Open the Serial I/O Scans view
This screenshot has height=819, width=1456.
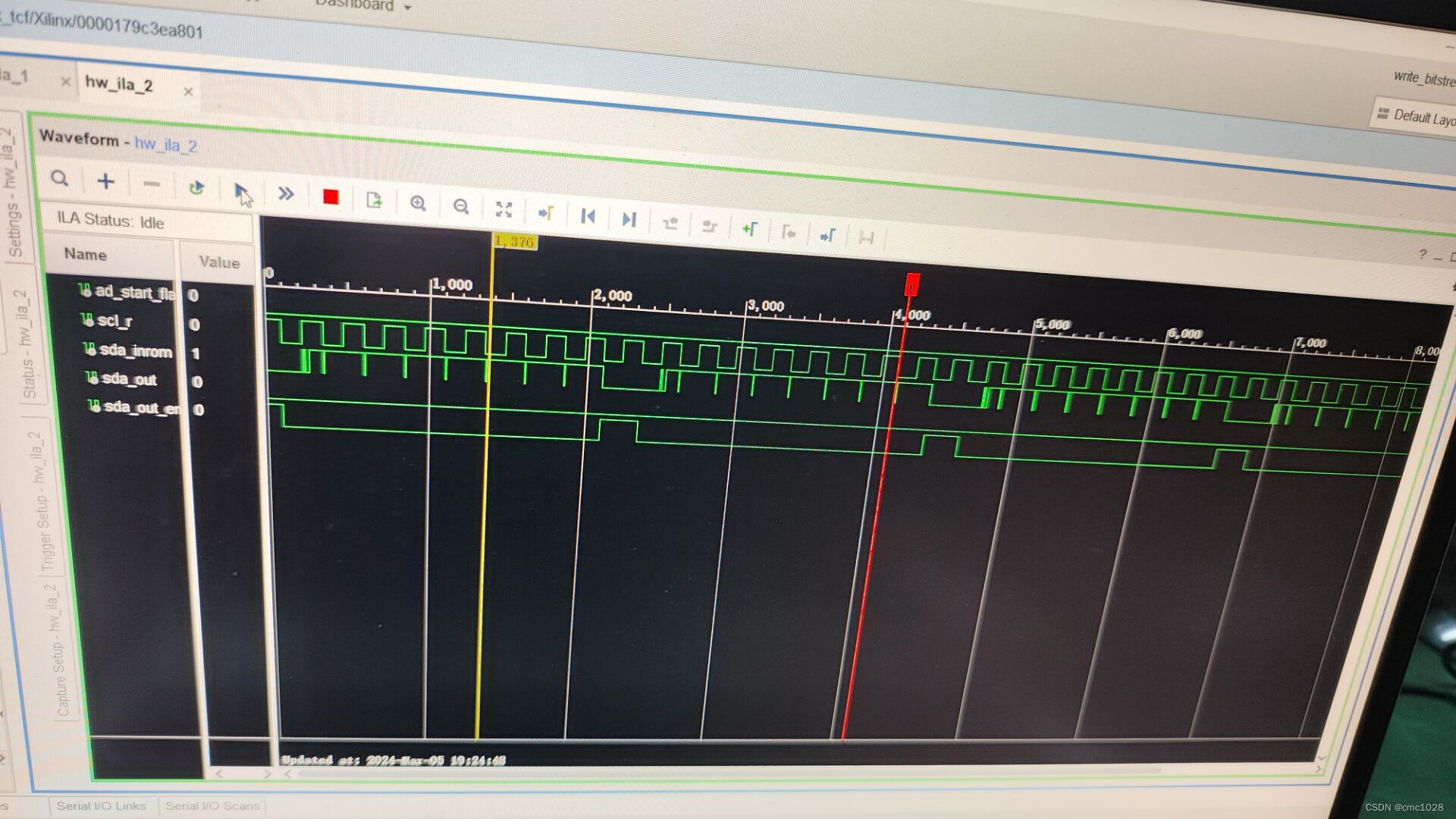212,806
